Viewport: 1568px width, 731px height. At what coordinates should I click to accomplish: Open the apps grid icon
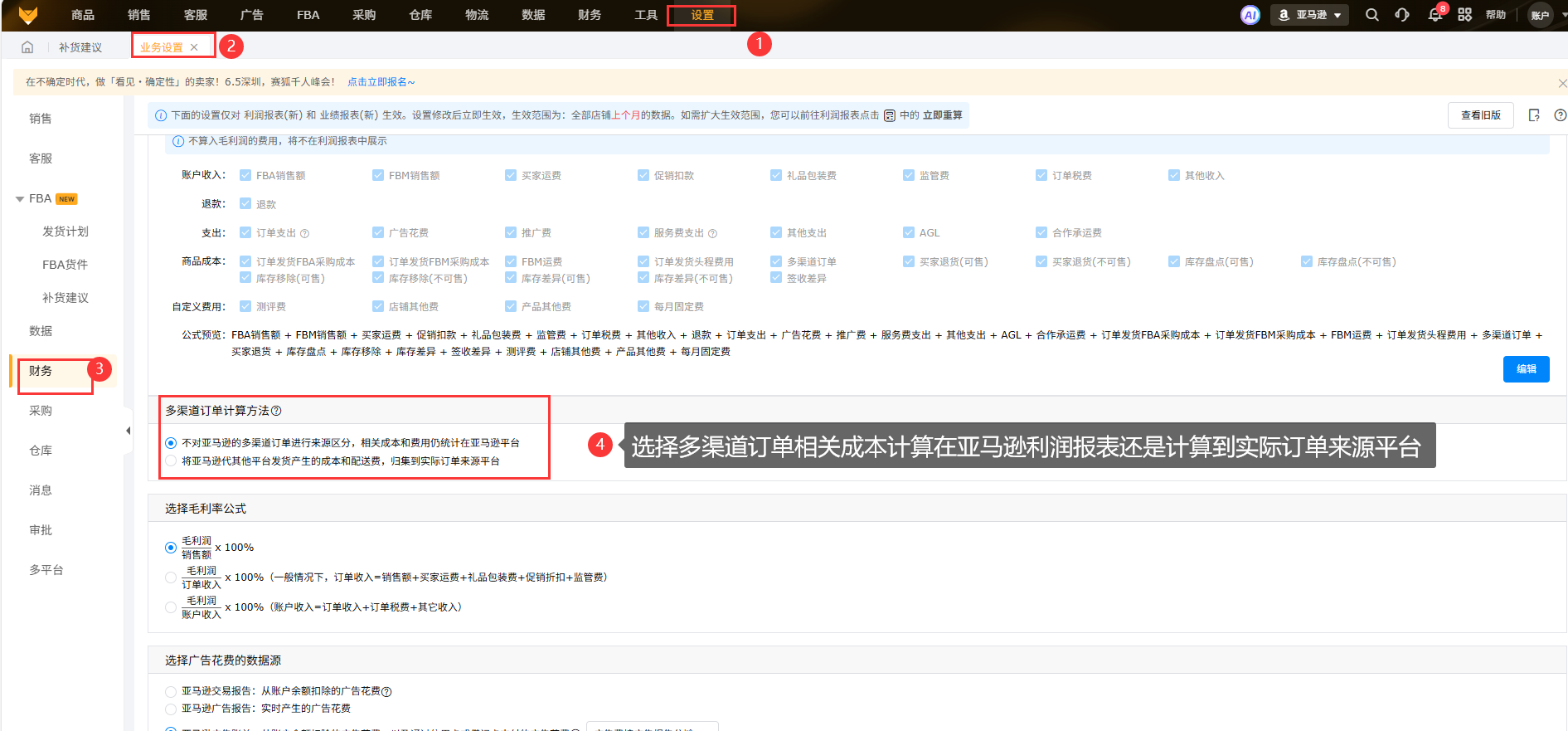click(x=1465, y=15)
